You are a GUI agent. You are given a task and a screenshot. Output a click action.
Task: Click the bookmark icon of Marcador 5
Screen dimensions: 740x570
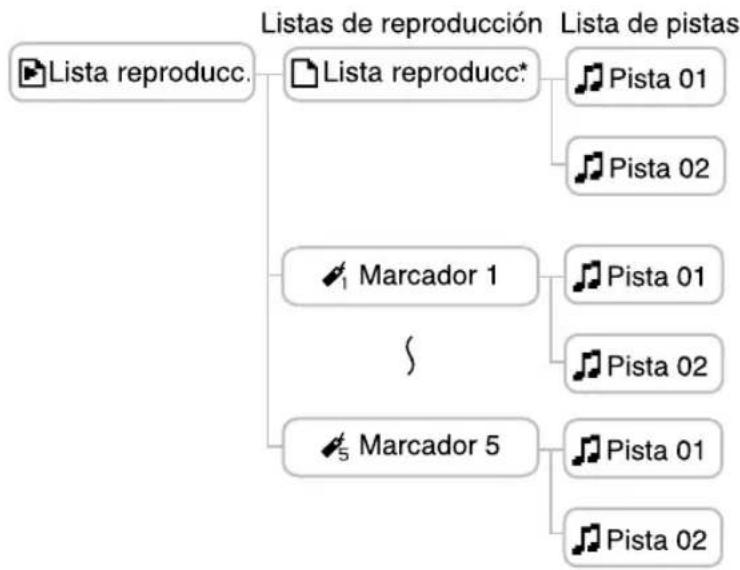339,443
